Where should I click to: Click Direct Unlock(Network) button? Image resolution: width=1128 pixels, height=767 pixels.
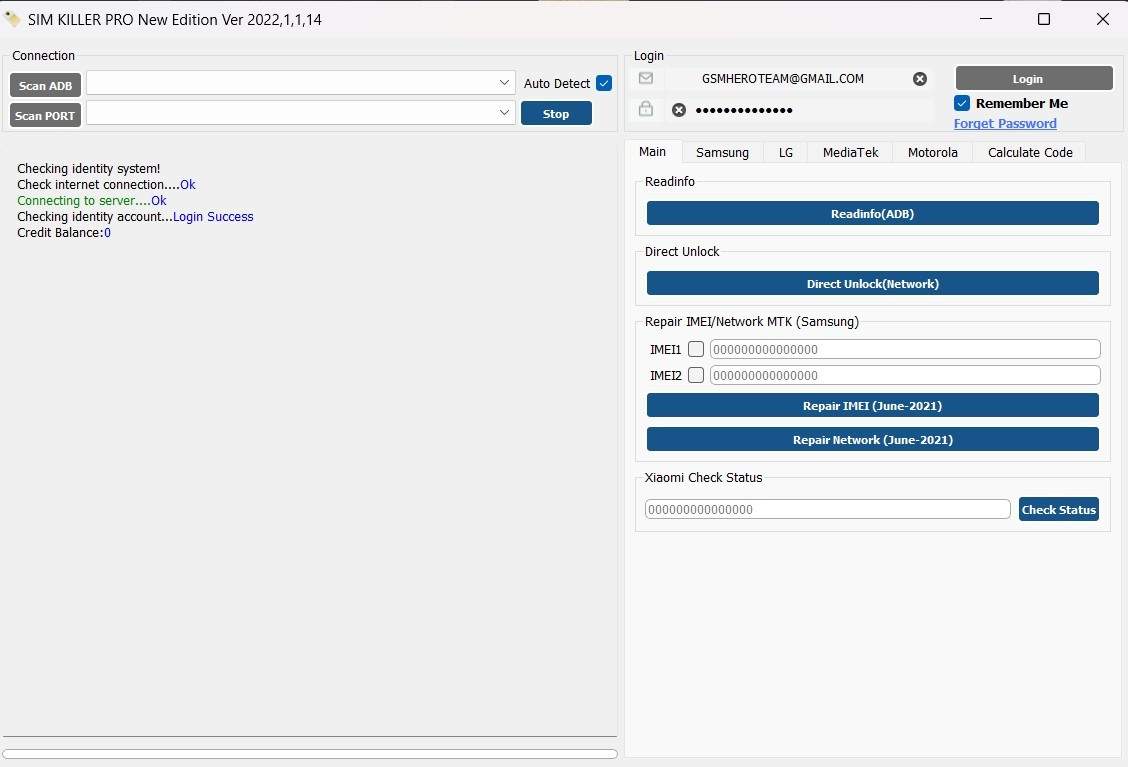tap(873, 283)
